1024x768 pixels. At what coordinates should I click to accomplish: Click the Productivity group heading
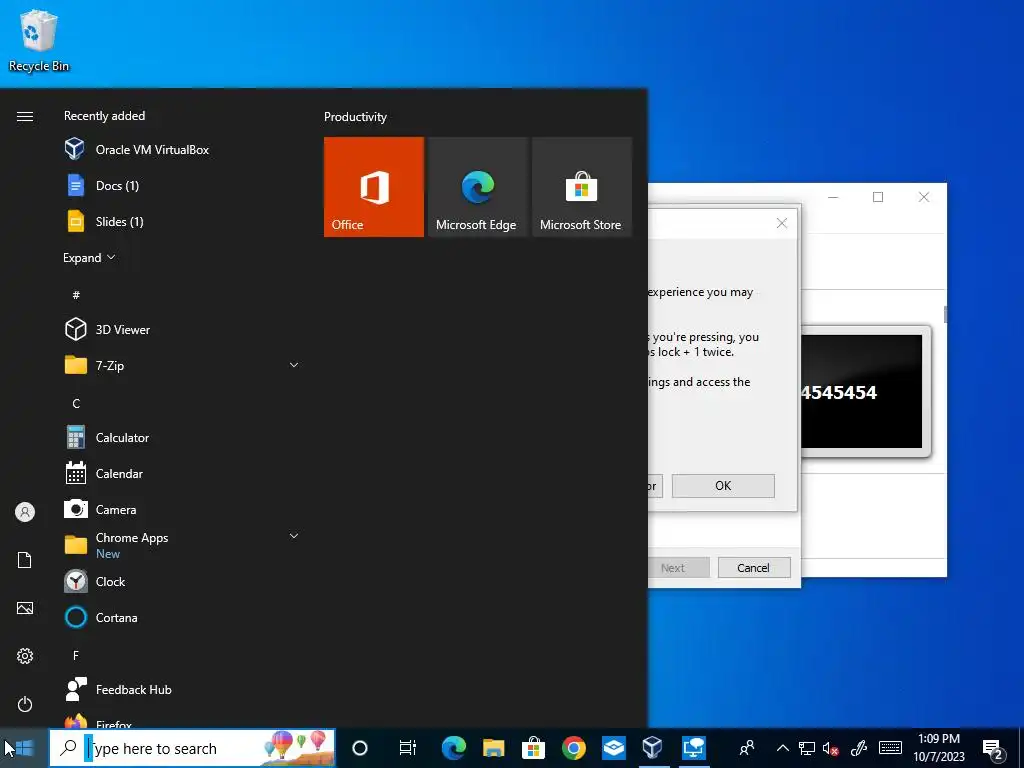pos(355,117)
